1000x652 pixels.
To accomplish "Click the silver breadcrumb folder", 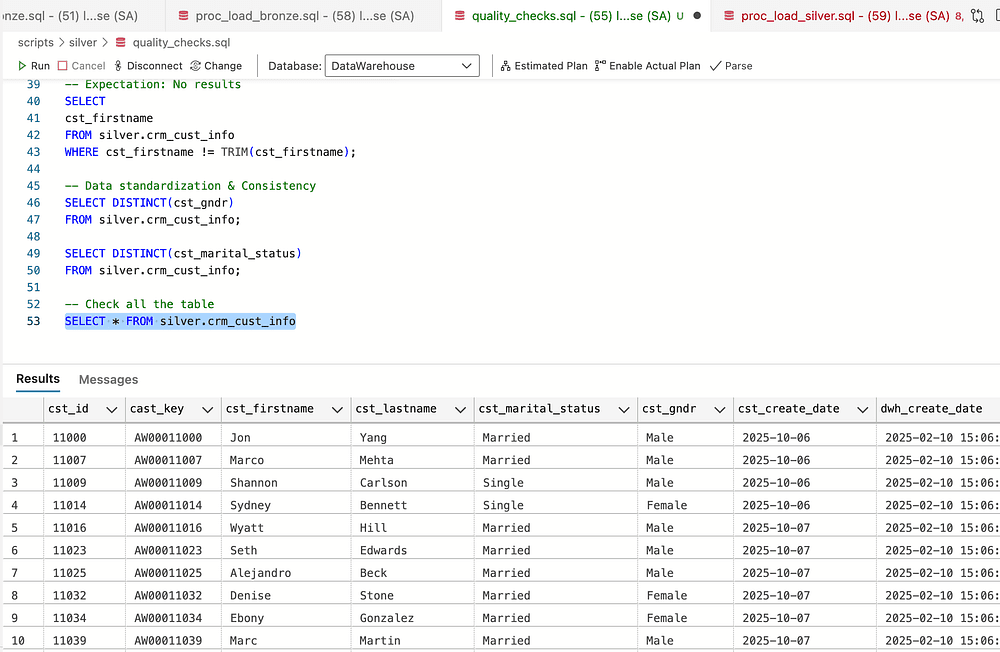I will click(83, 43).
